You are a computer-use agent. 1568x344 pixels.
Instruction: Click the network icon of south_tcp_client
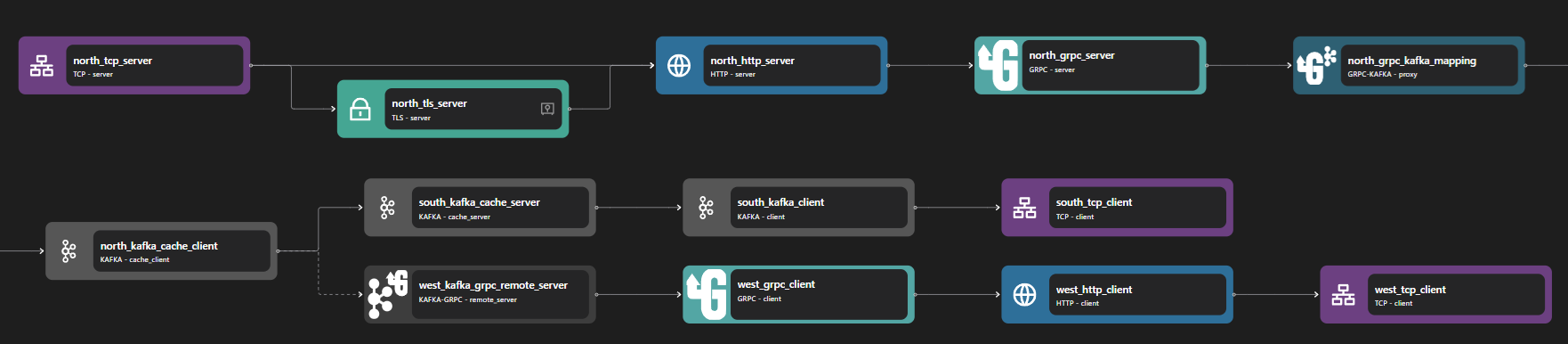(x=1024, y=208)
